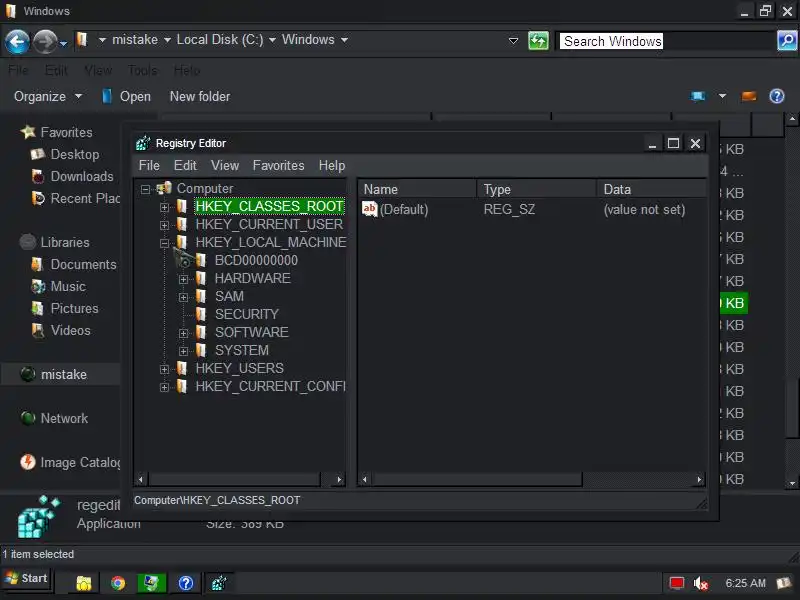This screenshot has width=800, height=600.
Task: Open Registry Editor View menu
Action: [x=225, y=165]
